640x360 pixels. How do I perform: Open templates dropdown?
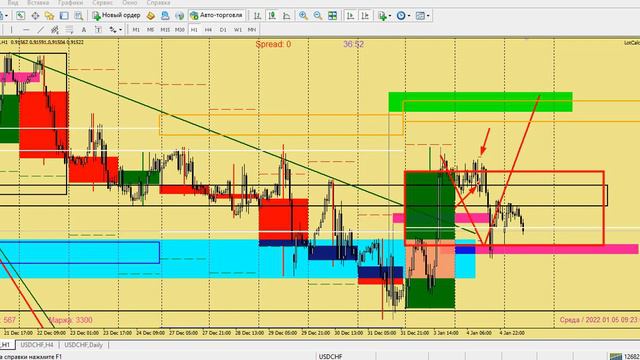(422, 16)
